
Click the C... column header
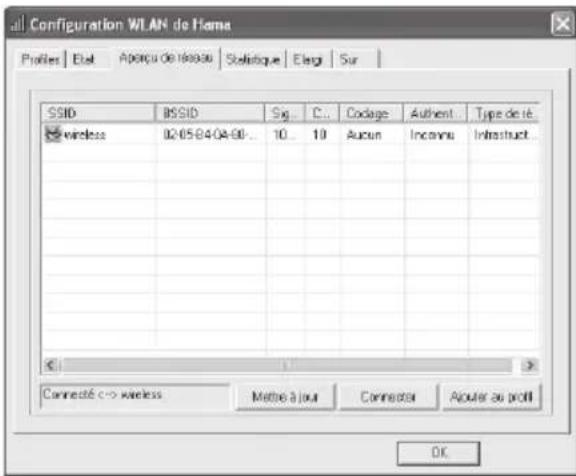pos(321,113)
